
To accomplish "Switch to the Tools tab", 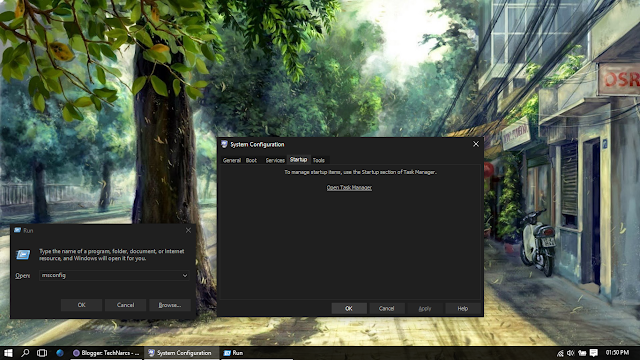I will (319, 160).
